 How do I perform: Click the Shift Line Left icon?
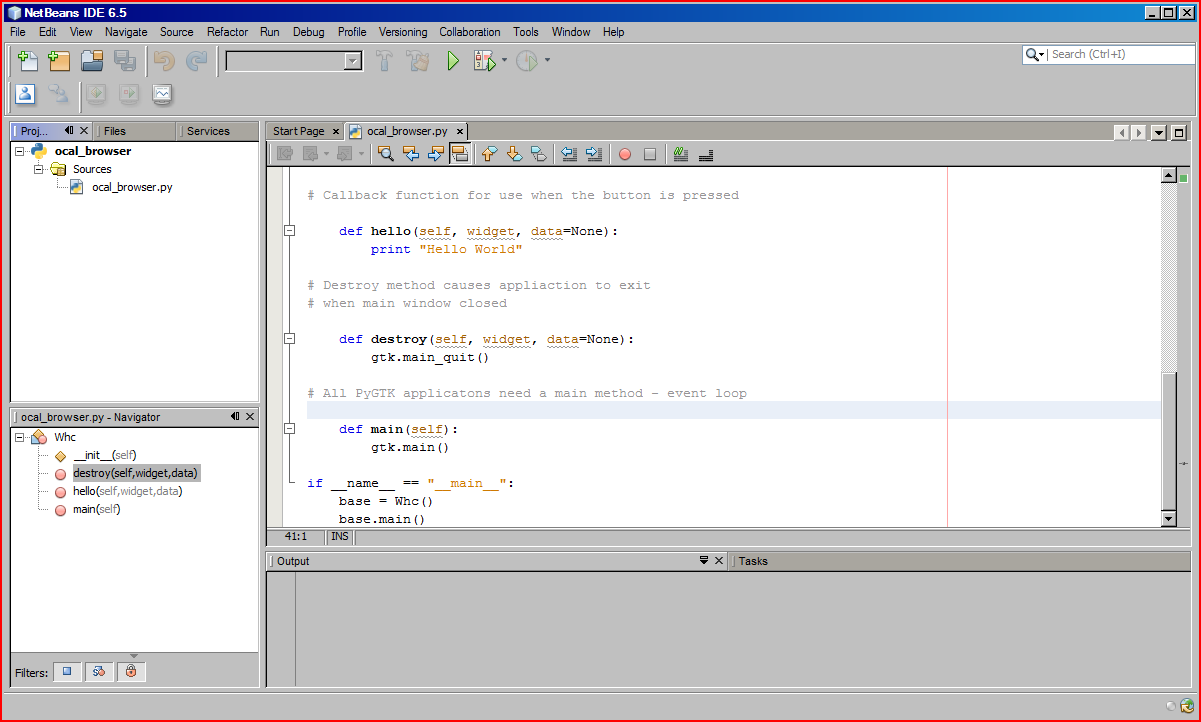pos(569,154)
